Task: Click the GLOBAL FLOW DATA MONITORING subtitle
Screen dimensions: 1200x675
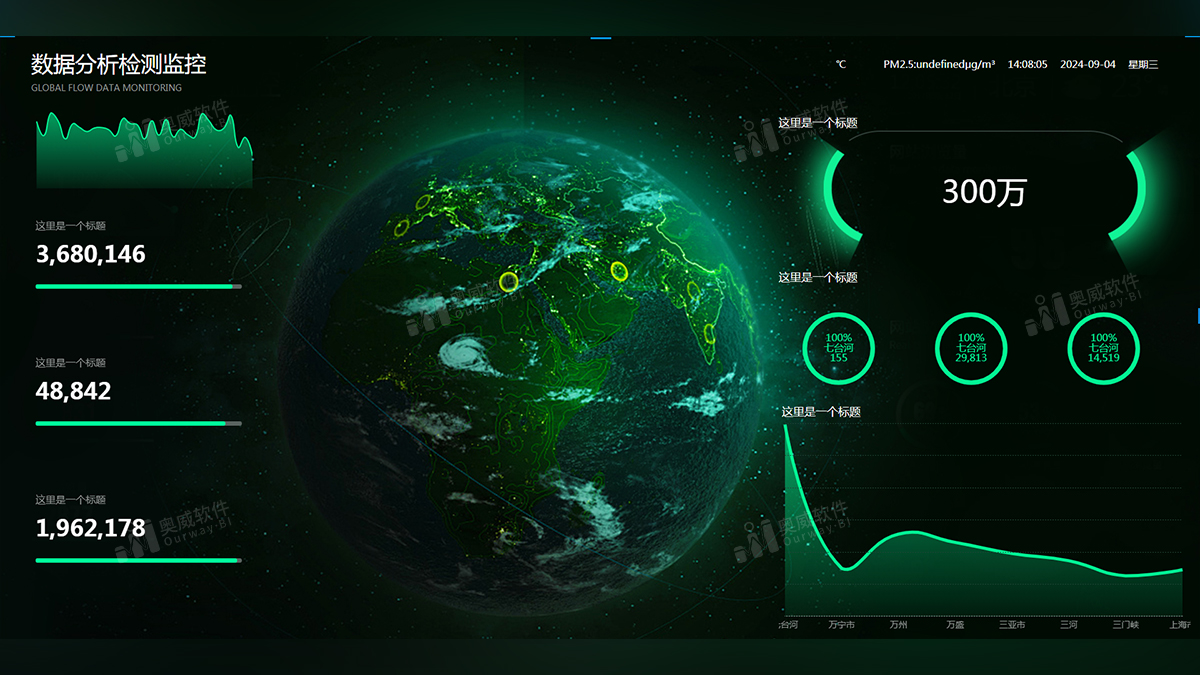Action: [x=106, y=88]
